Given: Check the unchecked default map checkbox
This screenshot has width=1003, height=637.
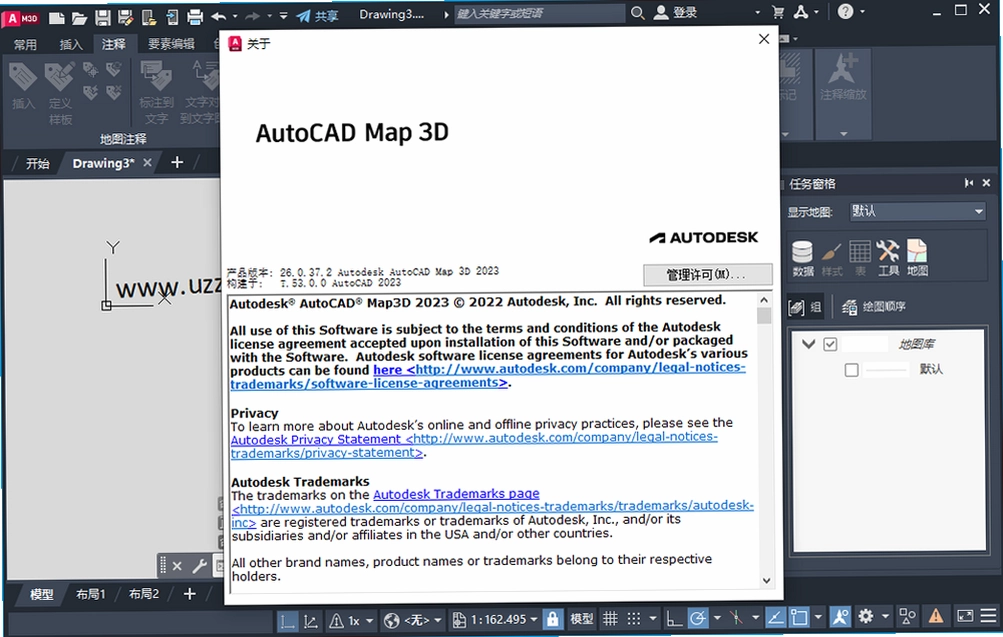Looking at the screenshot, I should (x=851, y=370).
